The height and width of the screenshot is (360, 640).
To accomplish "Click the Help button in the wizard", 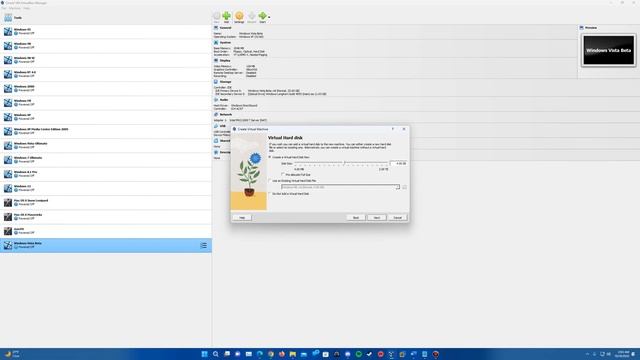I will pyautogui.click(x=242, y=218).
